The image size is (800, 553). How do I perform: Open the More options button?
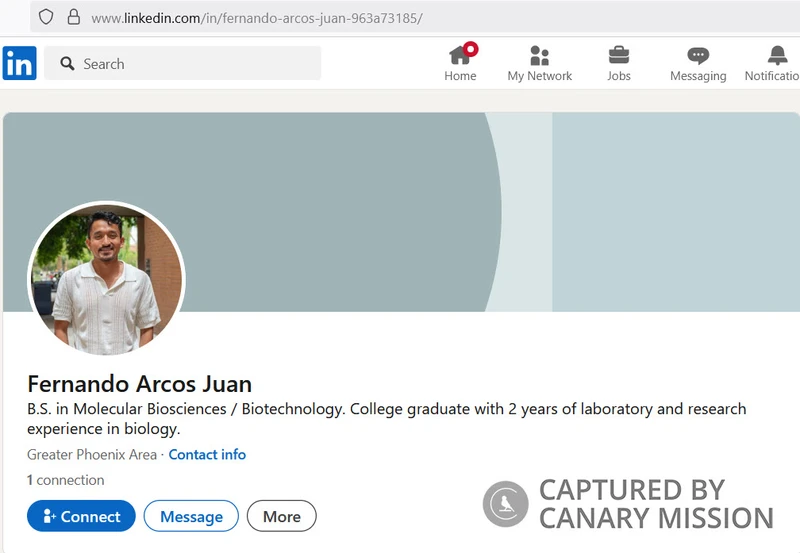coord(282,516)
